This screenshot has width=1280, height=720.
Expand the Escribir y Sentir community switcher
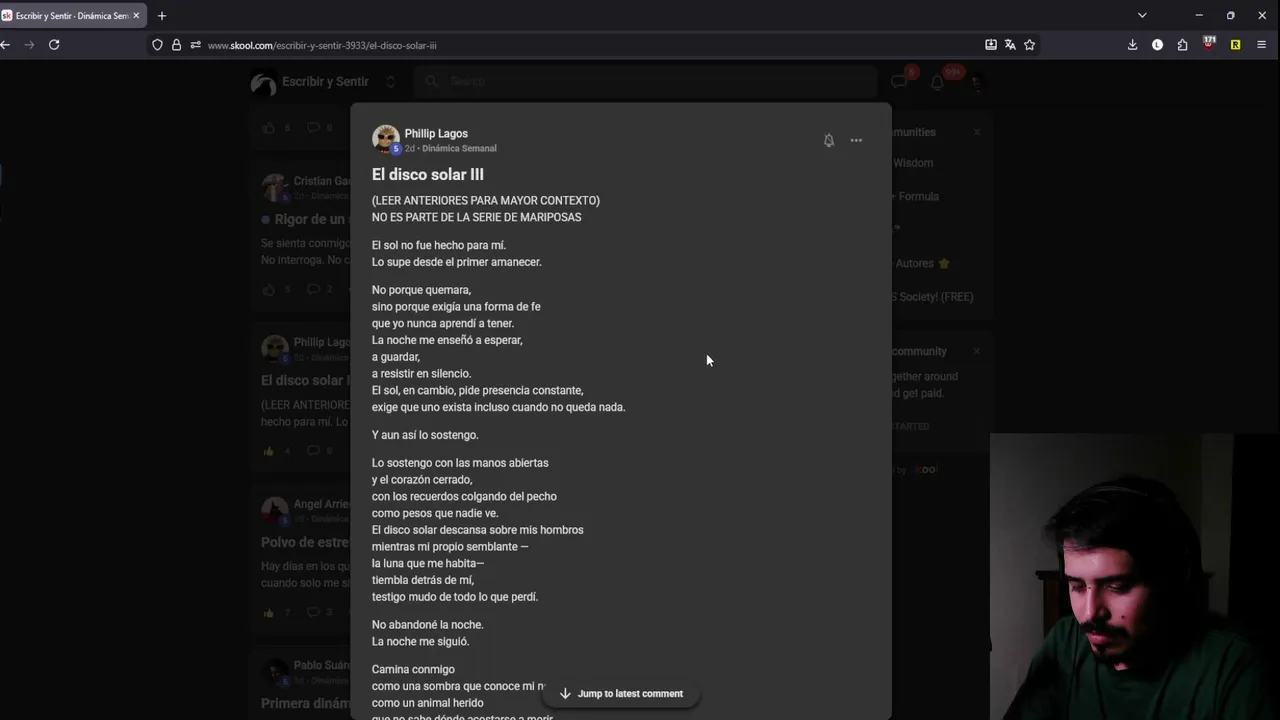[390, 82]
